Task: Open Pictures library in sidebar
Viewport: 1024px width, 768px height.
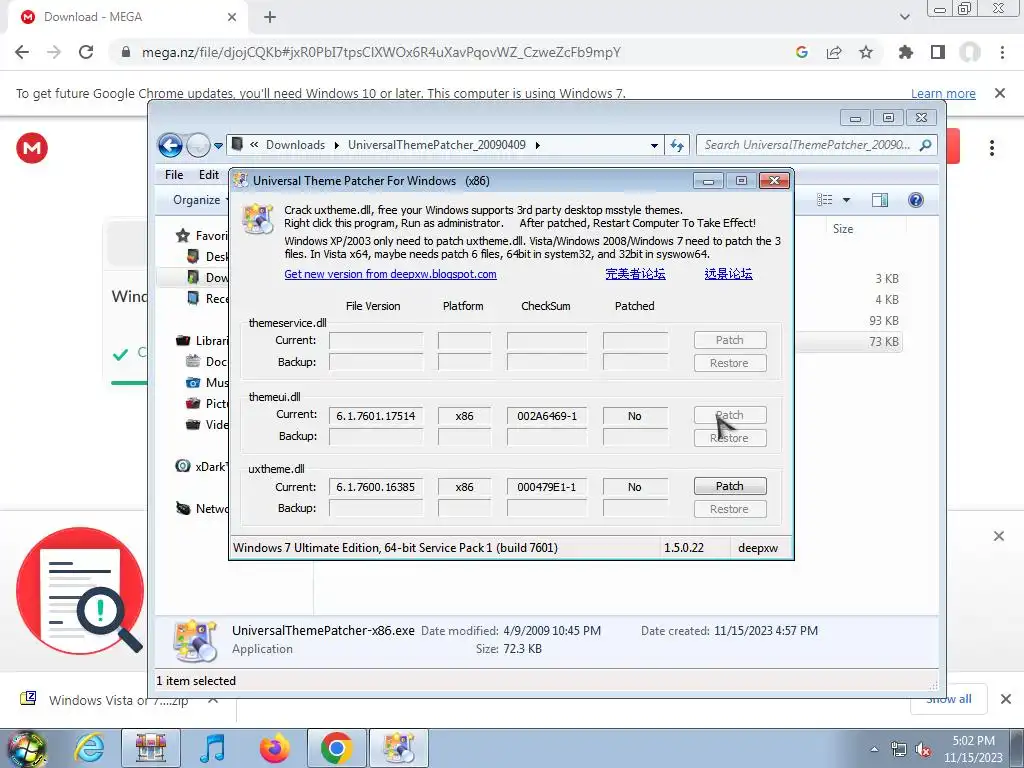Action: point(207,404)
